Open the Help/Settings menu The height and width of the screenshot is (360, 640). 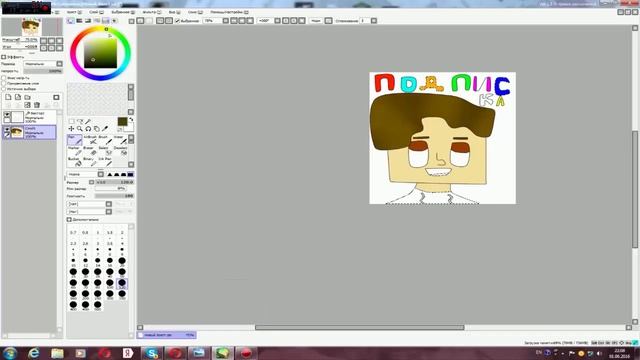pyautogui.click(x=229, y=12)
